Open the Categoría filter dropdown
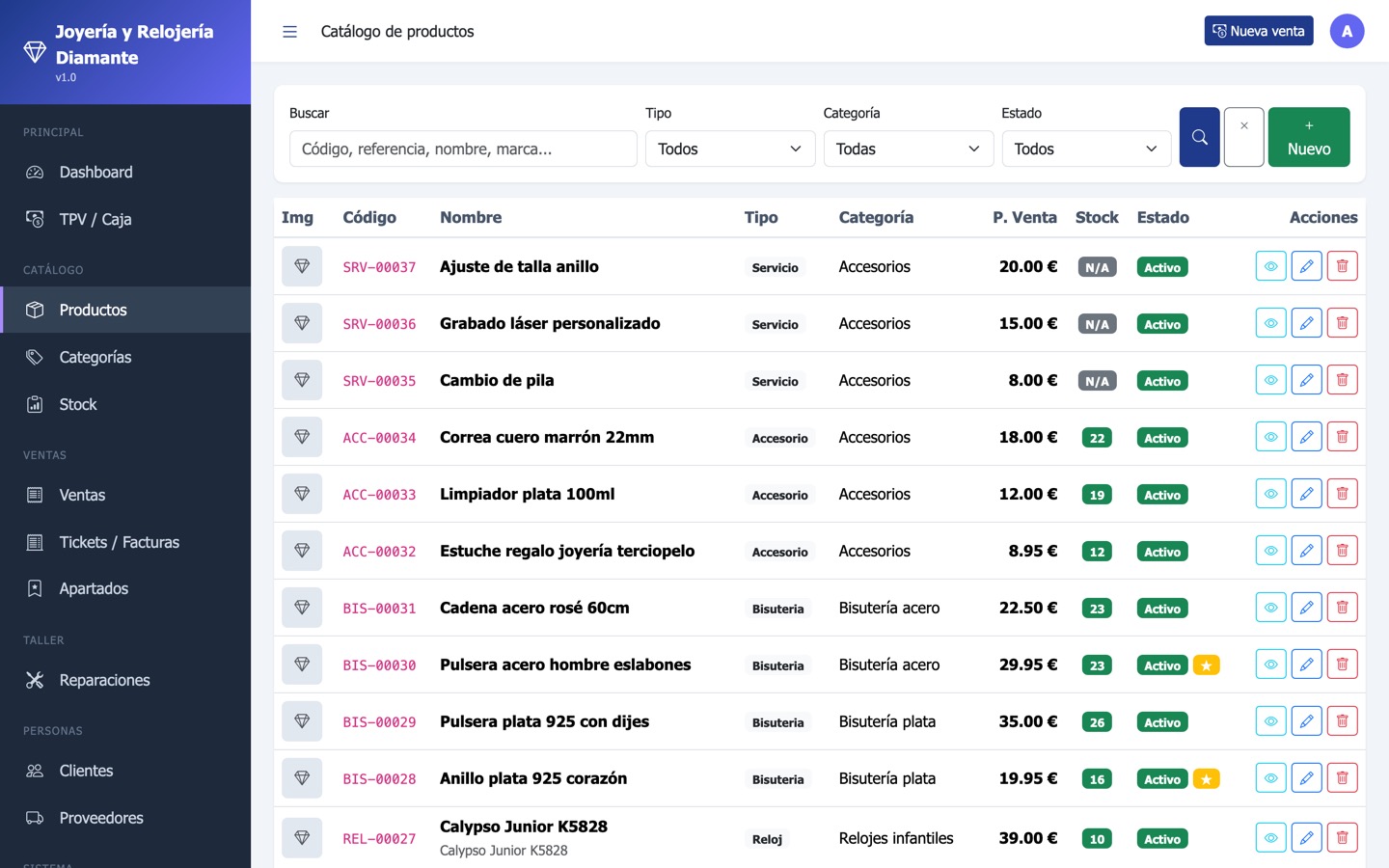Screen dimensions: 1389x868 click(908, 149)
